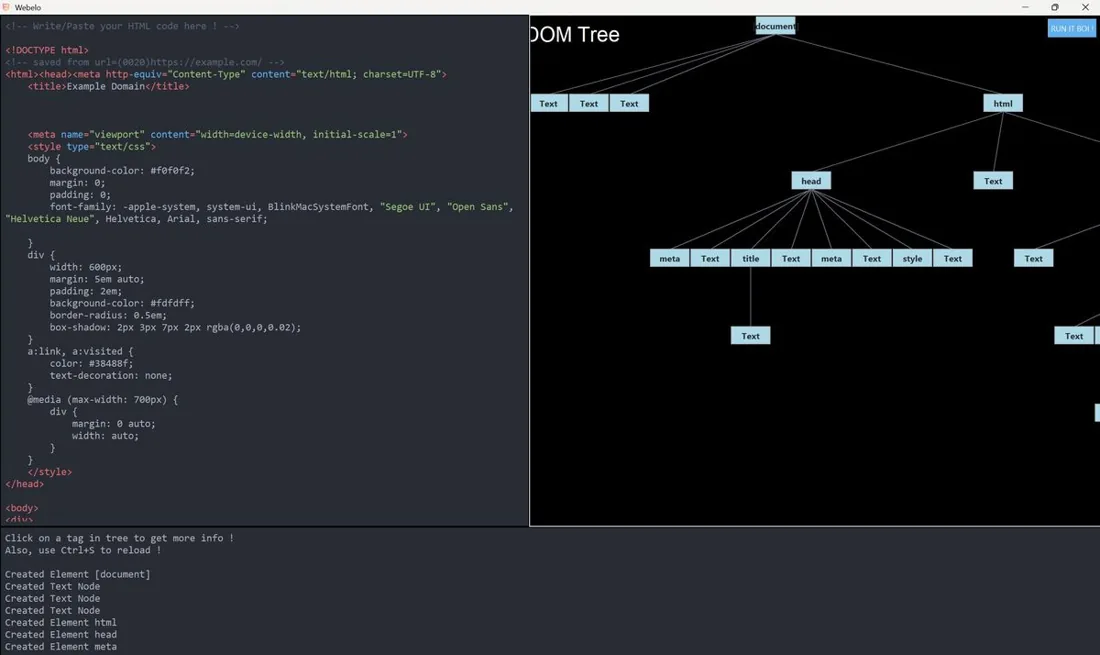Select the html node in the DOM tree
1100x655 pixels.
pyautogui.click(x=1002, y=103)
